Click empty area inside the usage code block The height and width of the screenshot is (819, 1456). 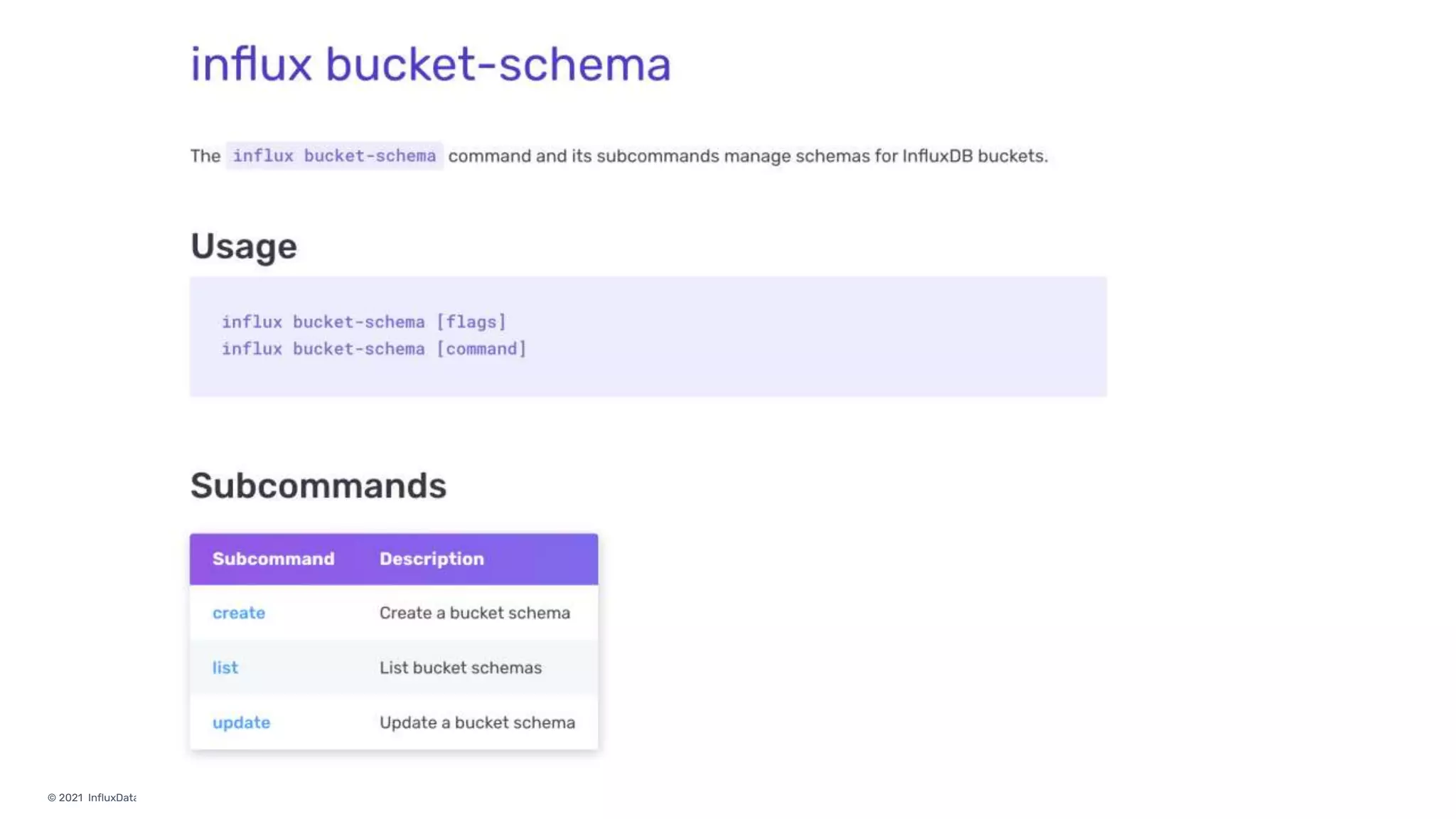coord(818,338)
